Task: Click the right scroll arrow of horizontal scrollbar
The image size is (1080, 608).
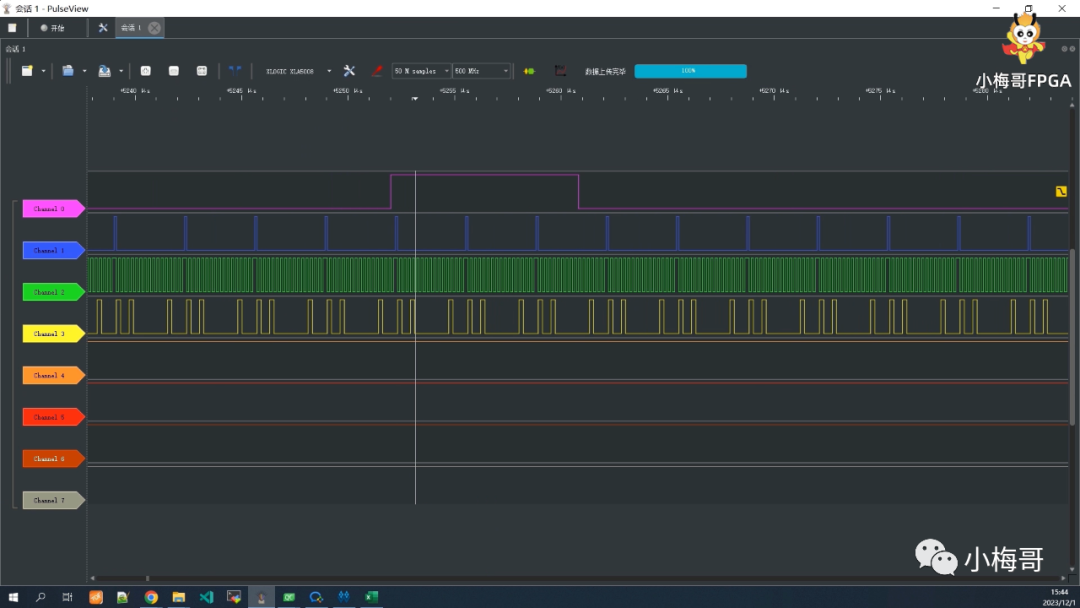Action: pyautogui.click(x=1063, y=578)
